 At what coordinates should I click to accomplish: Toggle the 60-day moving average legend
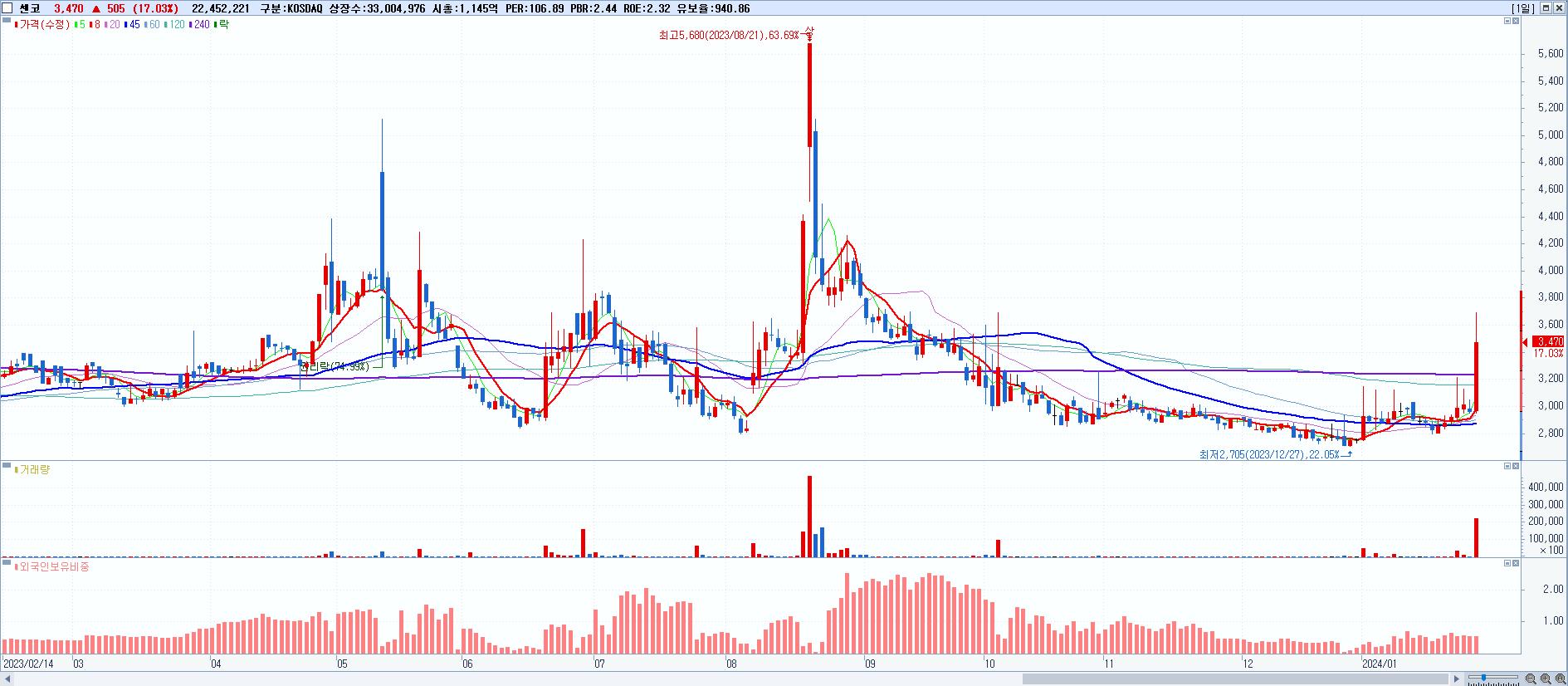153,25
